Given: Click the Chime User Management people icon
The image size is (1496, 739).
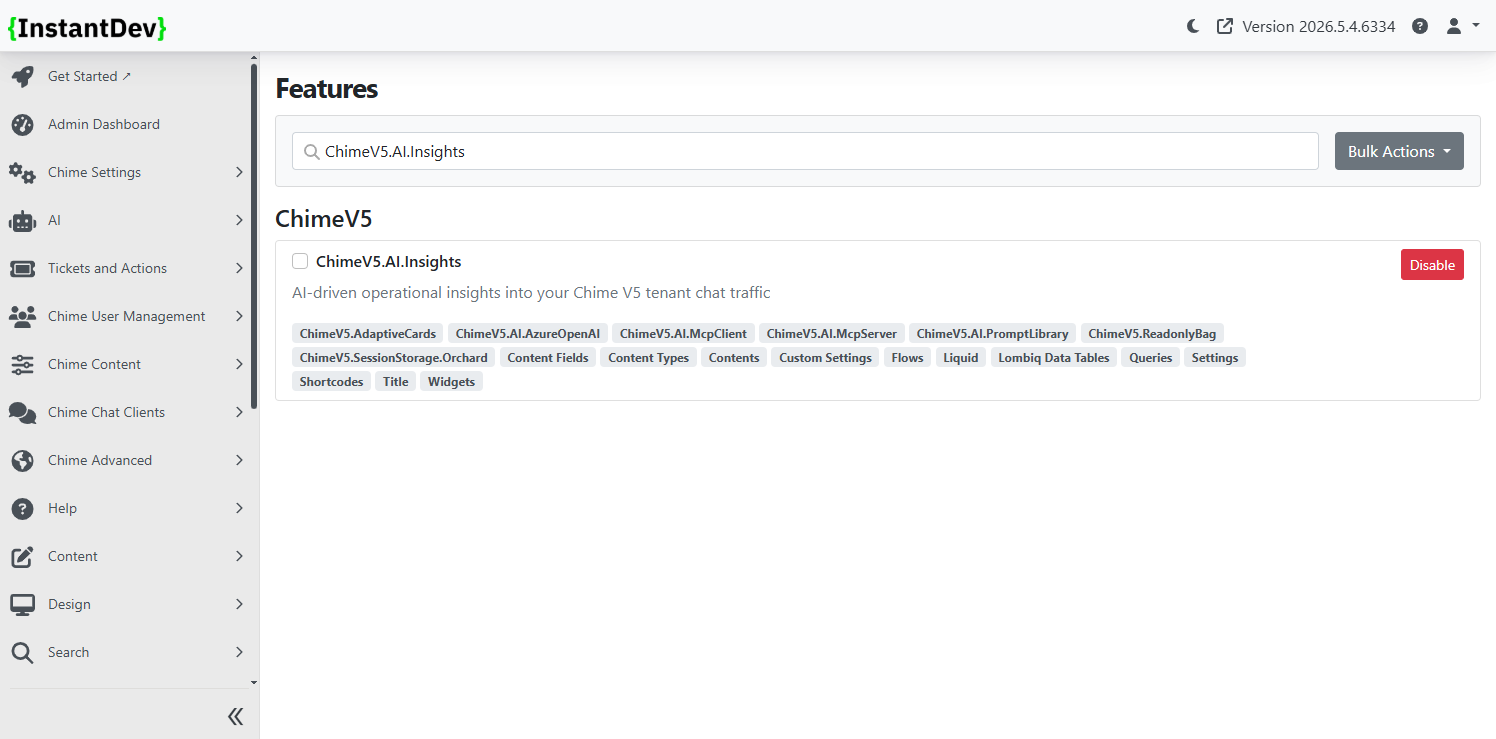Looking at the screenshot, I should coord(22,316).
